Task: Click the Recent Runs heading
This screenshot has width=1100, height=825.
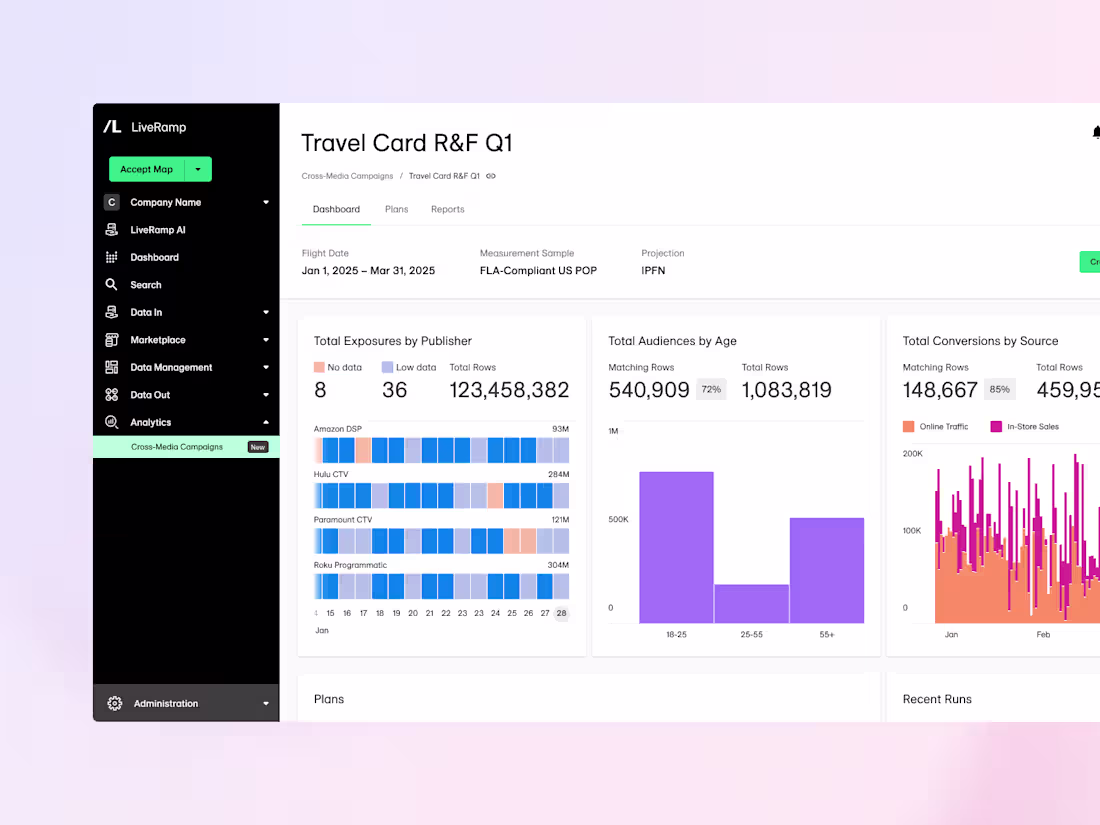Action: (937, 699)
